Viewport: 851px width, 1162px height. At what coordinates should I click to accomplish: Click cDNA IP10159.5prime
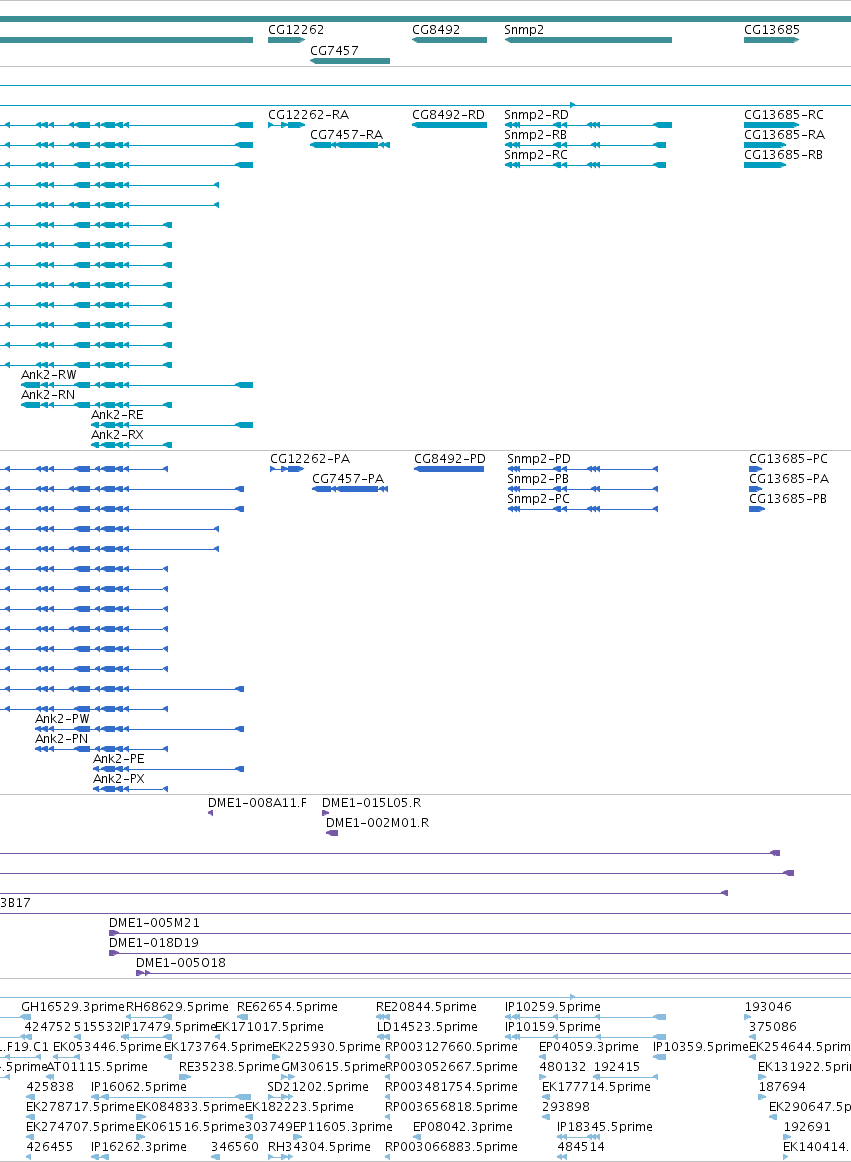(553, 1026)
